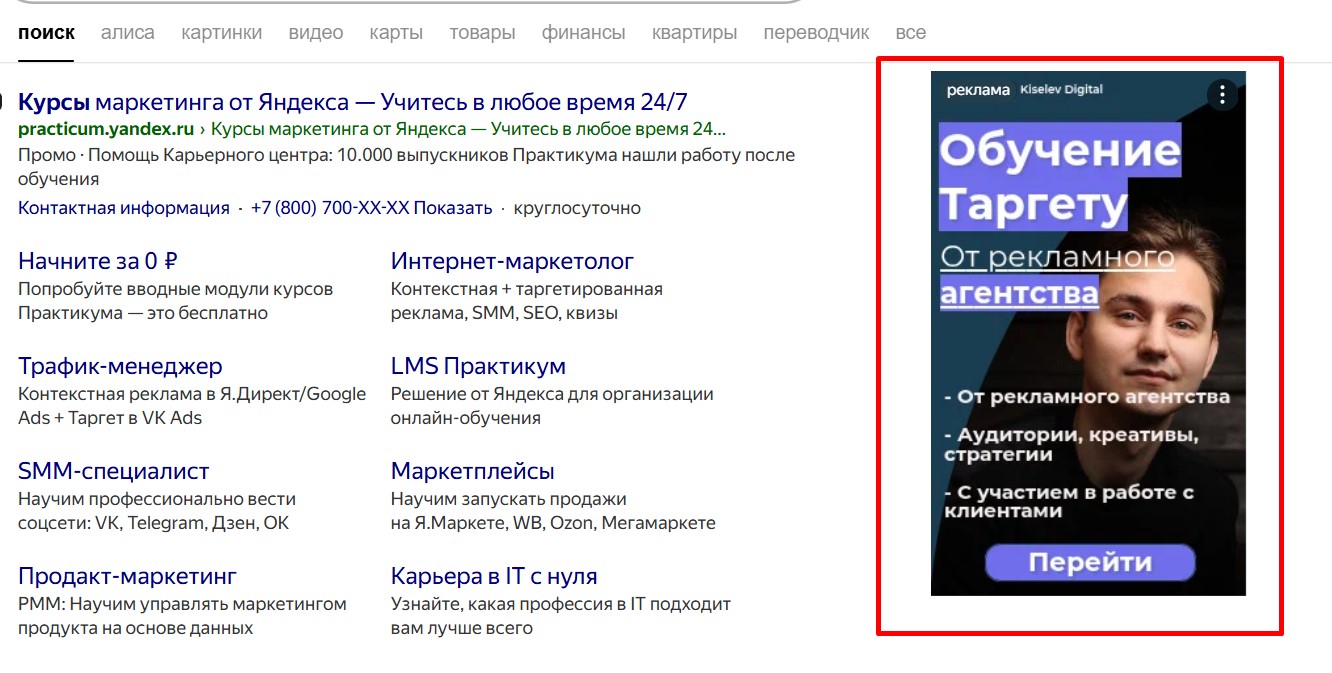Viewport: 1332px width, 673px height.
Task: Open the Трафик-менеджер sitelink
Action: [x=120, y=366]
